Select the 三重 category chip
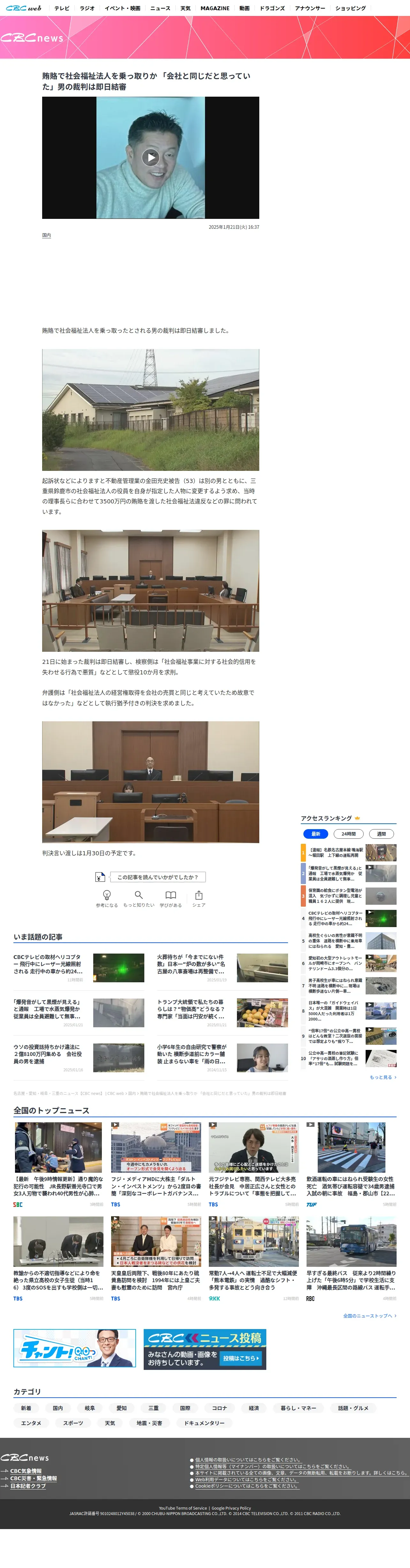410x1568 pixels. (154, 1408)
